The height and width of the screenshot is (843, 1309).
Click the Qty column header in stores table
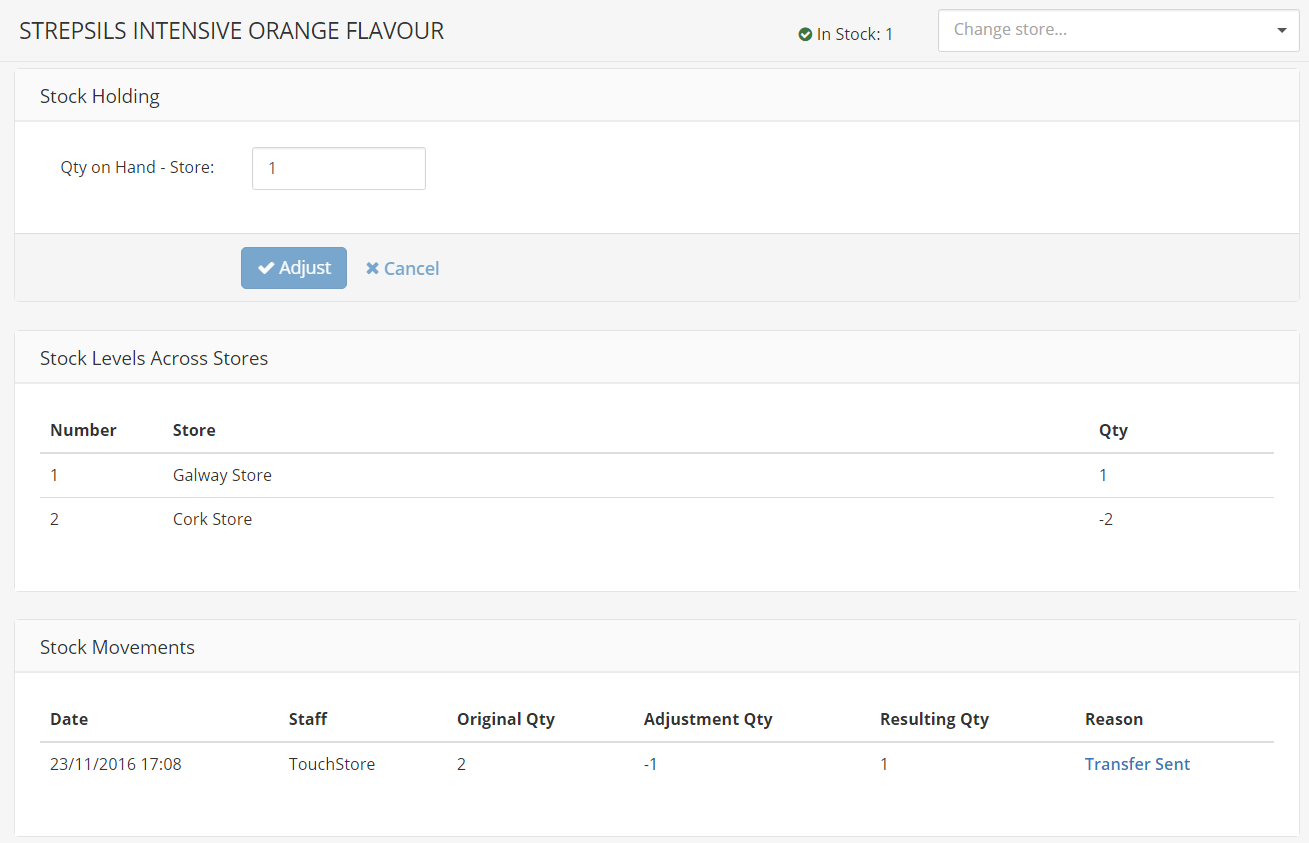[x=1113, y=430]
